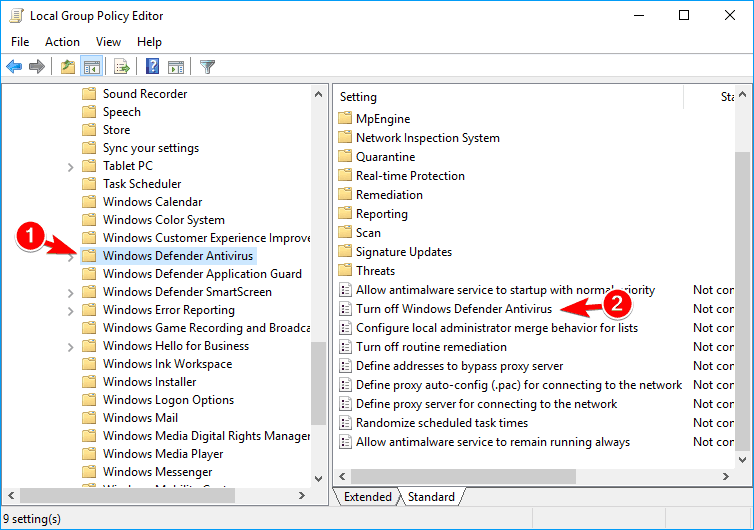Screen dimensions: 754x530
Task: Select Windows Color System in tree
Action: 163,219
